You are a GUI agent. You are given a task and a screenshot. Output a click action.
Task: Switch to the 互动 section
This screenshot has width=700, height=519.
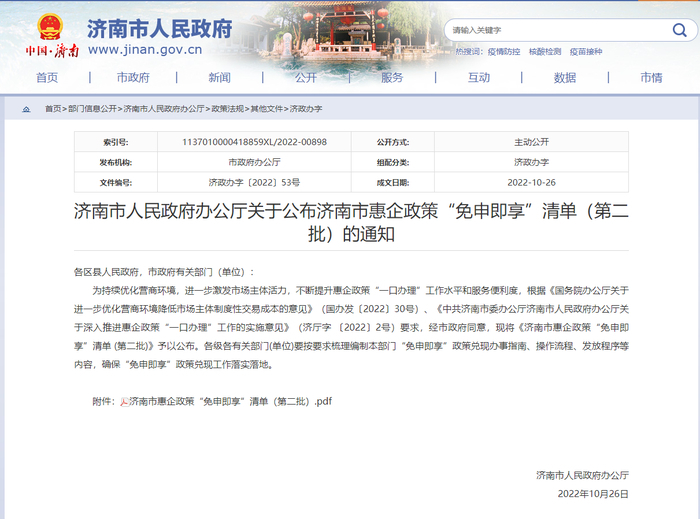[x=478, y=78]
